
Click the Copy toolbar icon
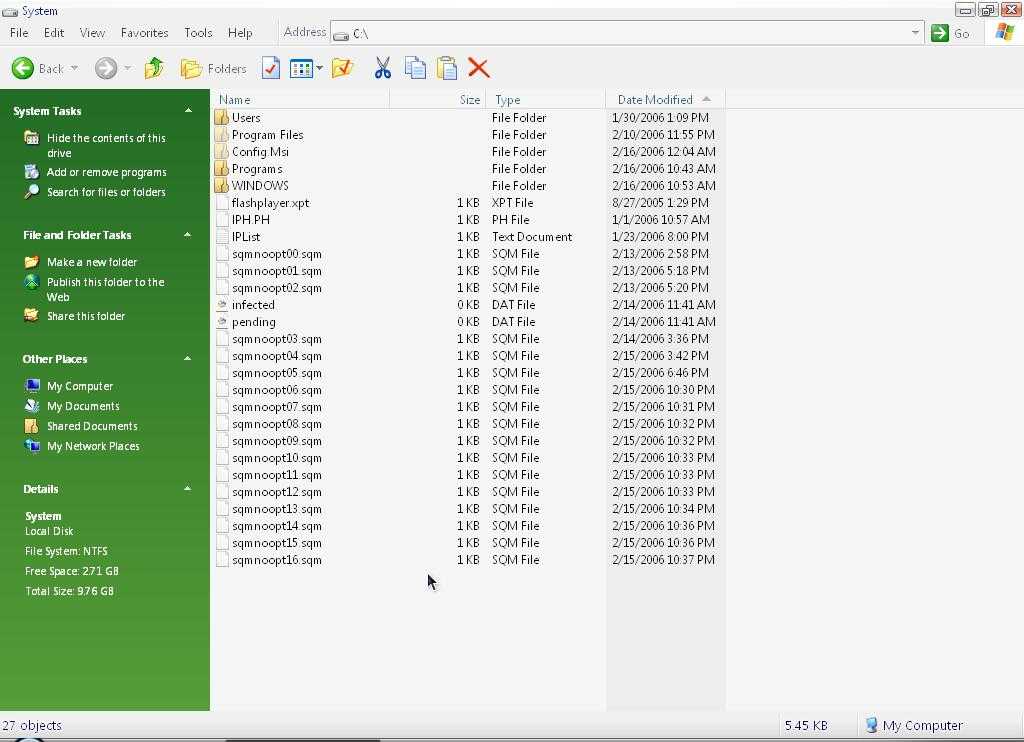coord(415,68)
